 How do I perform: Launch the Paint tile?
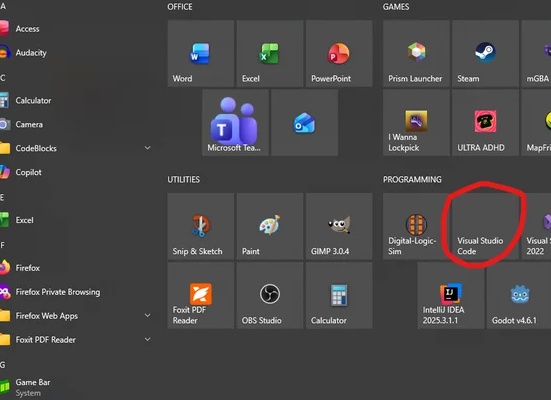pyautogui.click(x=270, y=226)
